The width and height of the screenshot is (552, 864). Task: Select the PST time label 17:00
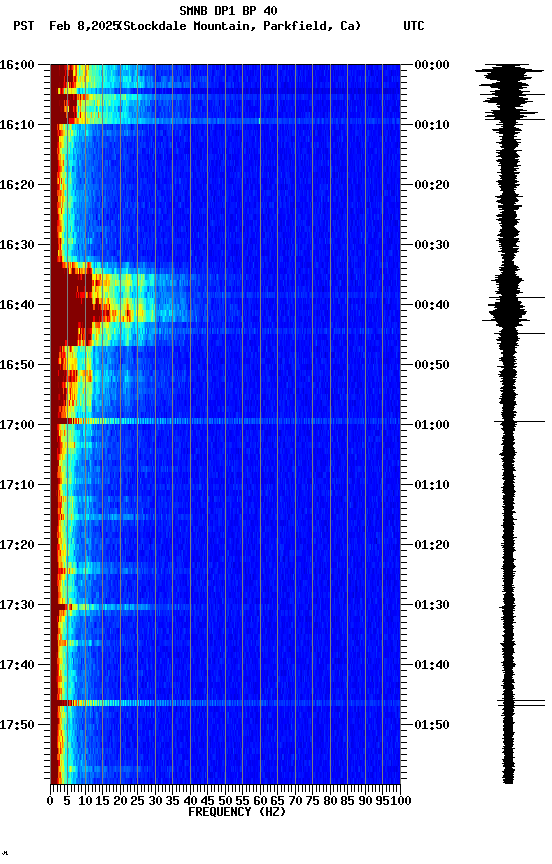pyautogui.click(x=17, y=425)
